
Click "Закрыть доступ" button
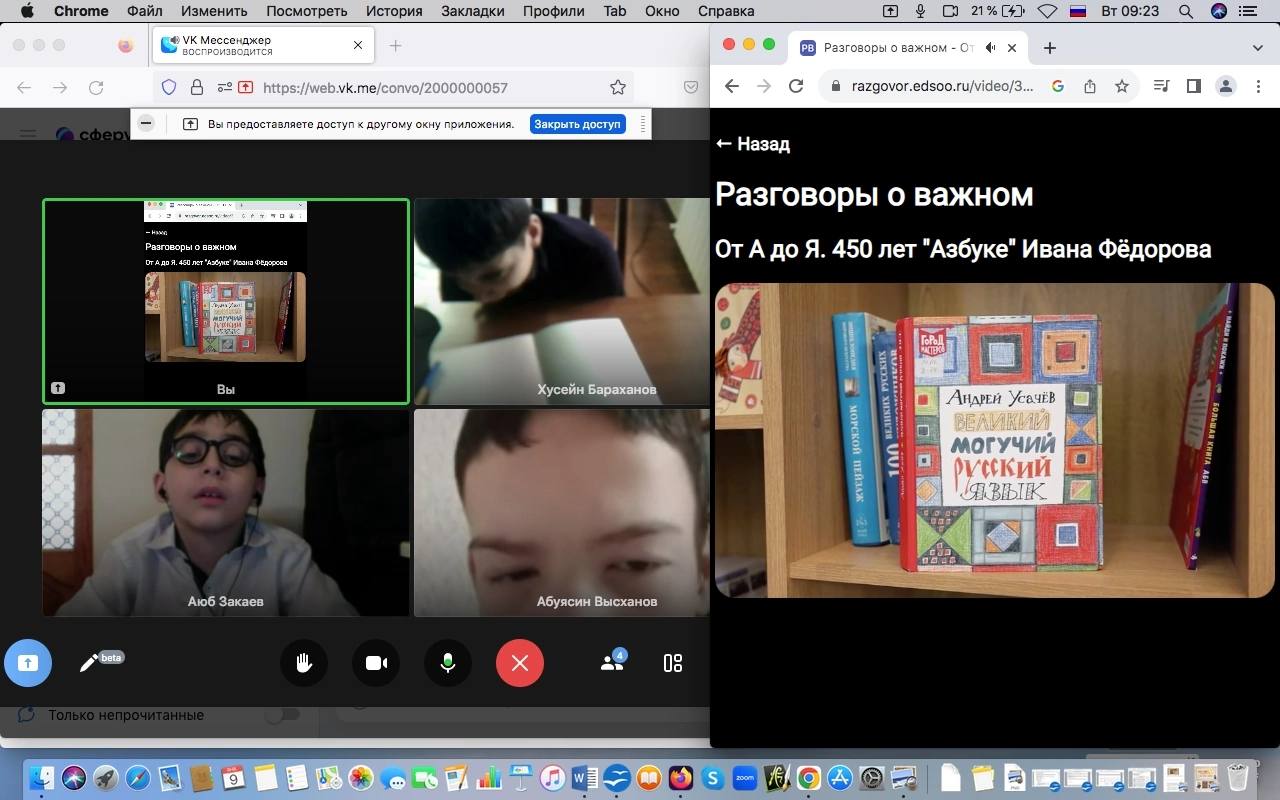point(577,124)
